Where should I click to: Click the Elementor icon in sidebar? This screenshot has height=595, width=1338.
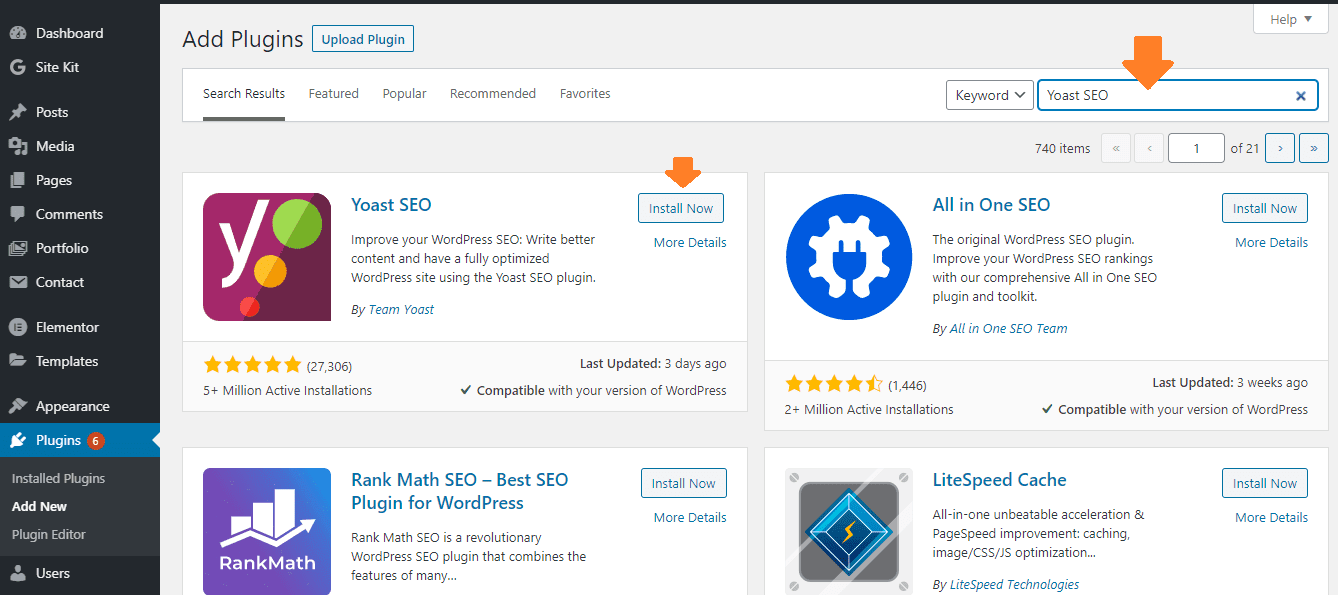point(17,327)
